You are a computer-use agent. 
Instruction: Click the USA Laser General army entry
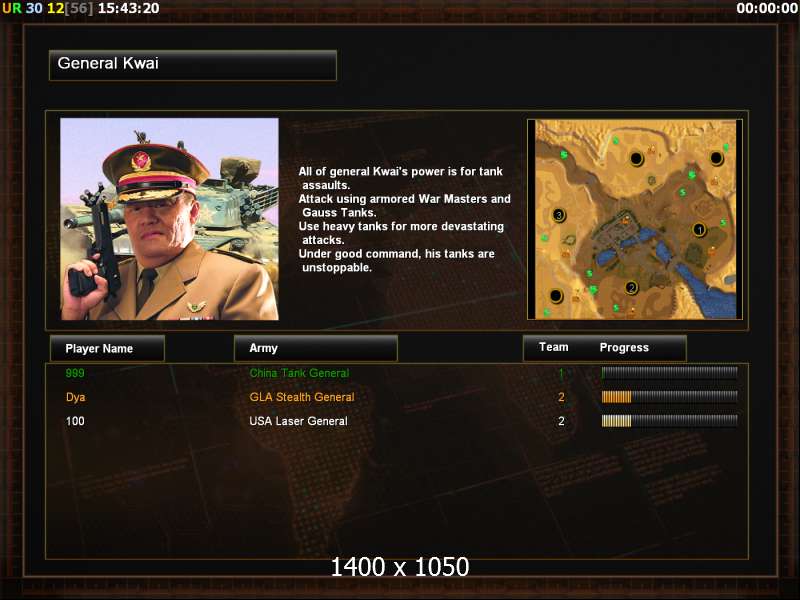298,421
